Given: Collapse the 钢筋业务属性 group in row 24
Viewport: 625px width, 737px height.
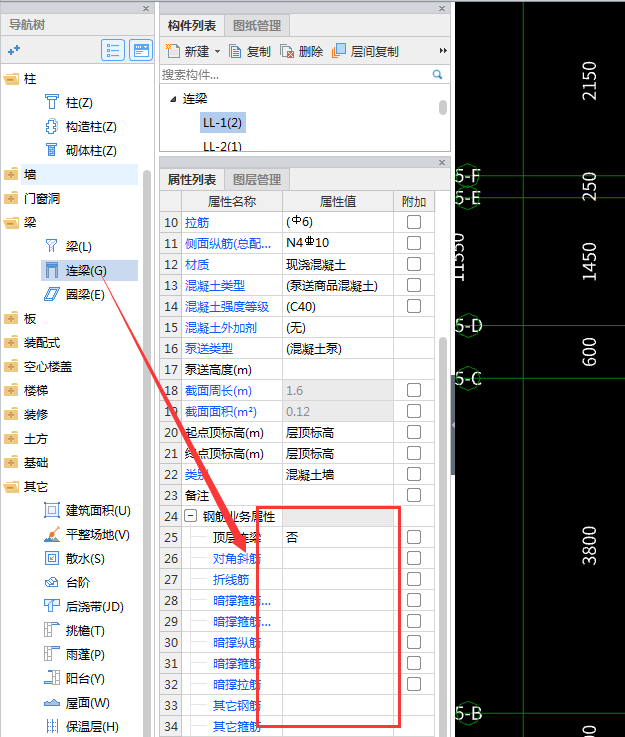Looking at the screenshot, I should point(190,516).
